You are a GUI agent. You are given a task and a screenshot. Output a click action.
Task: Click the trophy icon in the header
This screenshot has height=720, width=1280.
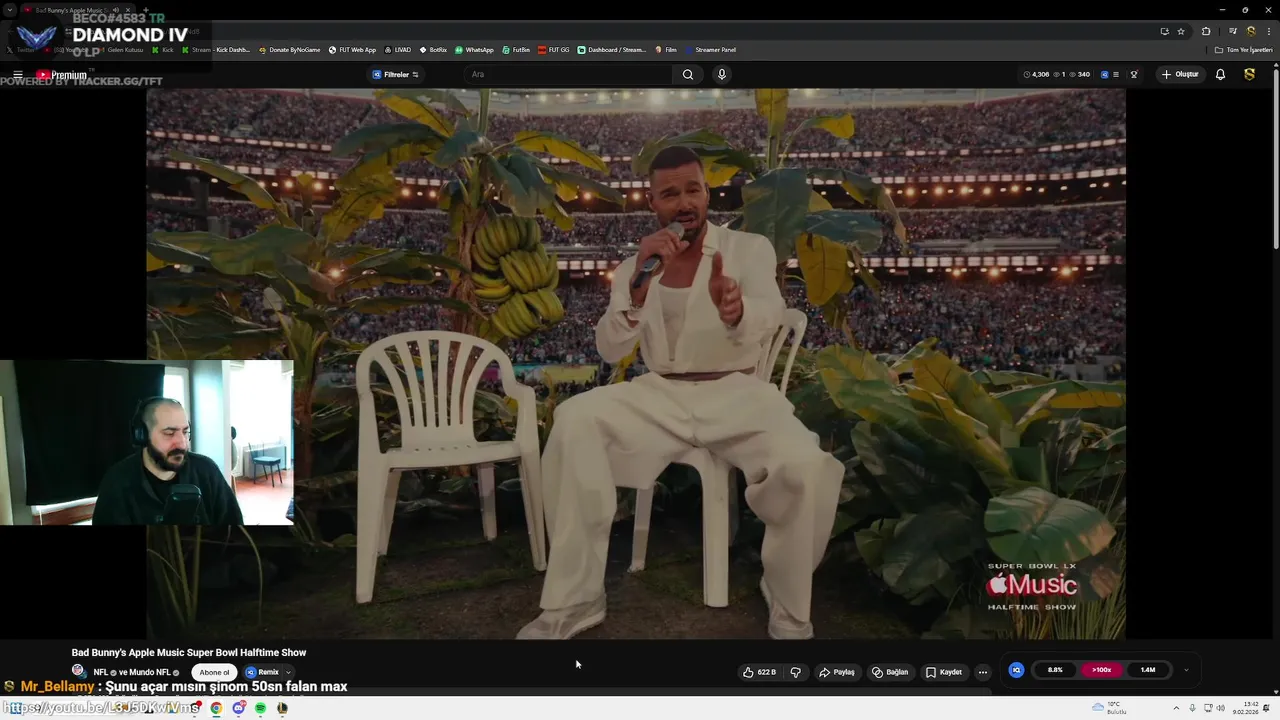[x=1134, y=74]
